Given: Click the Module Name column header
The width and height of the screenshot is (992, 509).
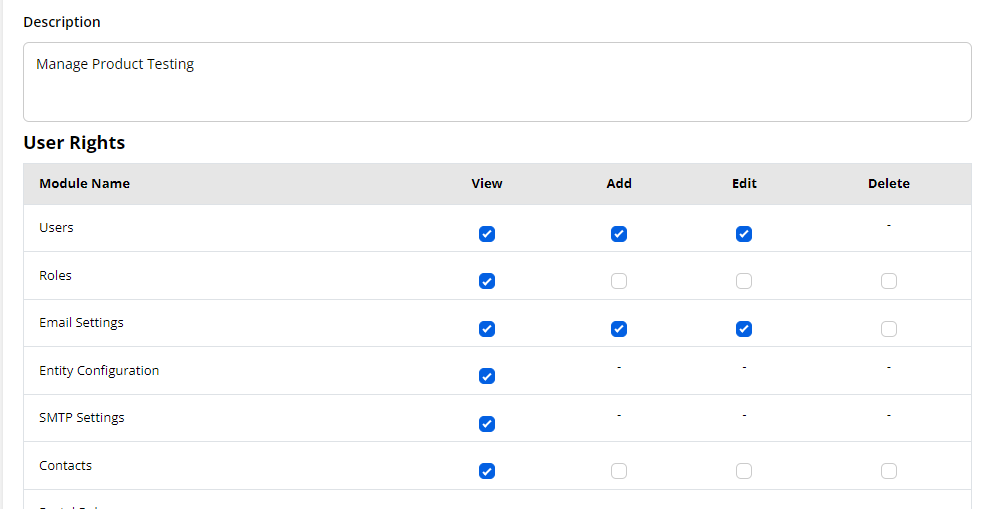Looking at the screenshot, I should pyautogui.click(x=85, y=184).
